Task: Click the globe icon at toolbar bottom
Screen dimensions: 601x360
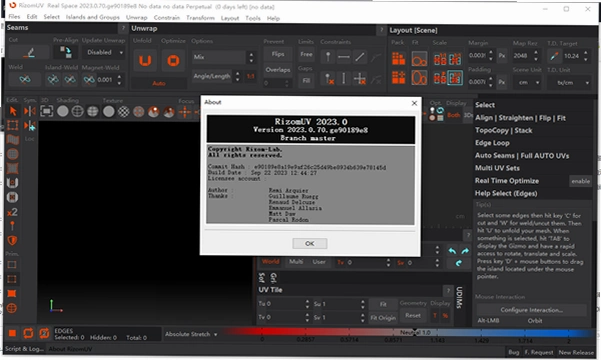Action: 12,308
